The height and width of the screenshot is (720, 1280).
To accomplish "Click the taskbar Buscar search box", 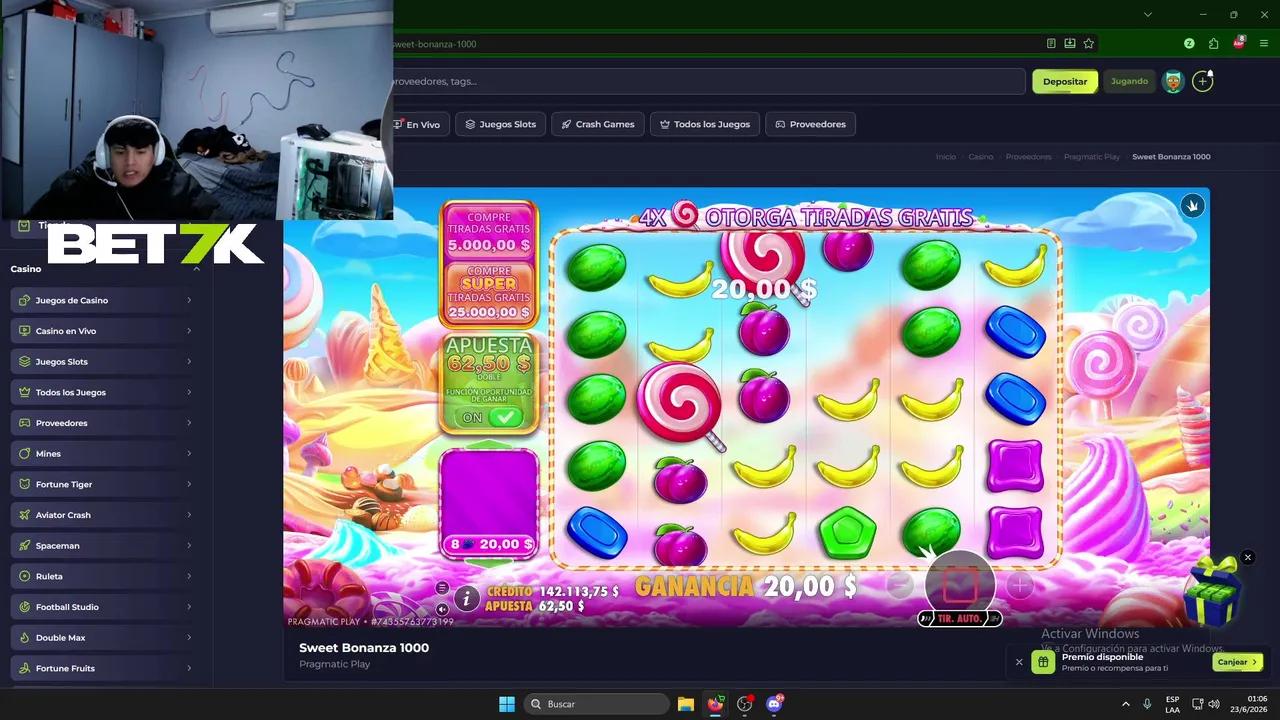I will (x=597, y=704).
